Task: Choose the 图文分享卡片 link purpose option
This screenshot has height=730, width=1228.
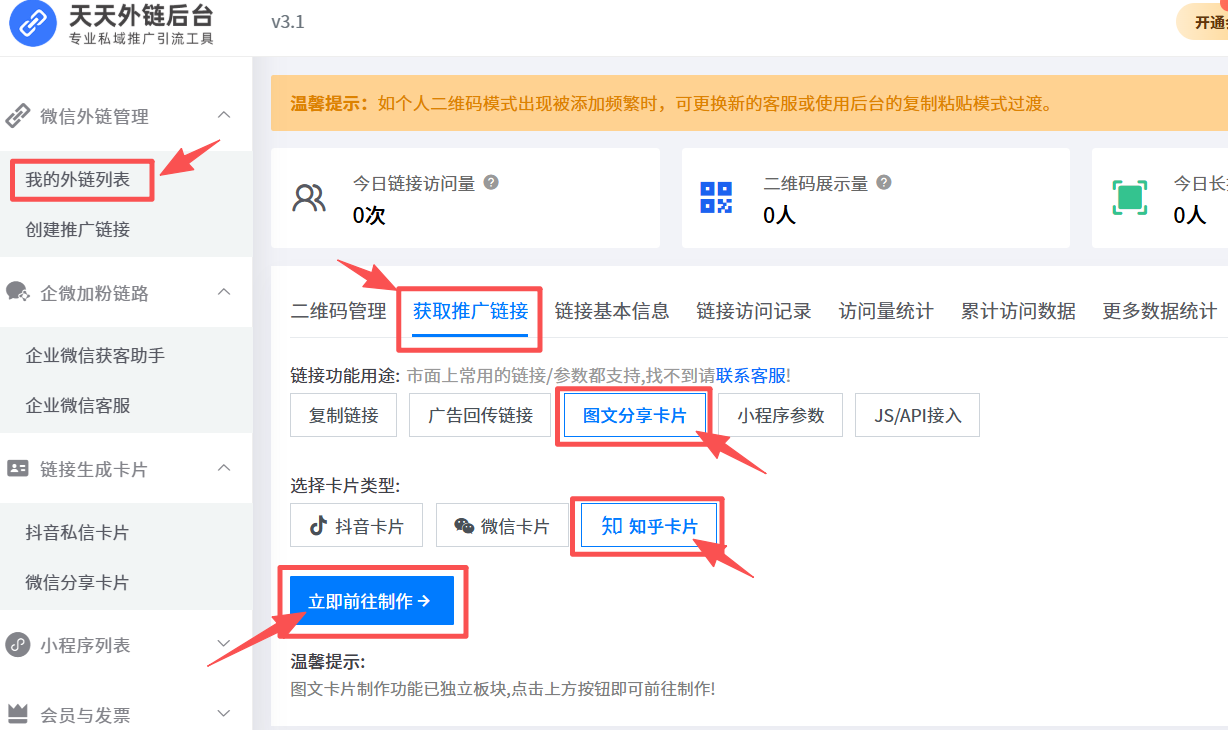Action: (634, 415)
